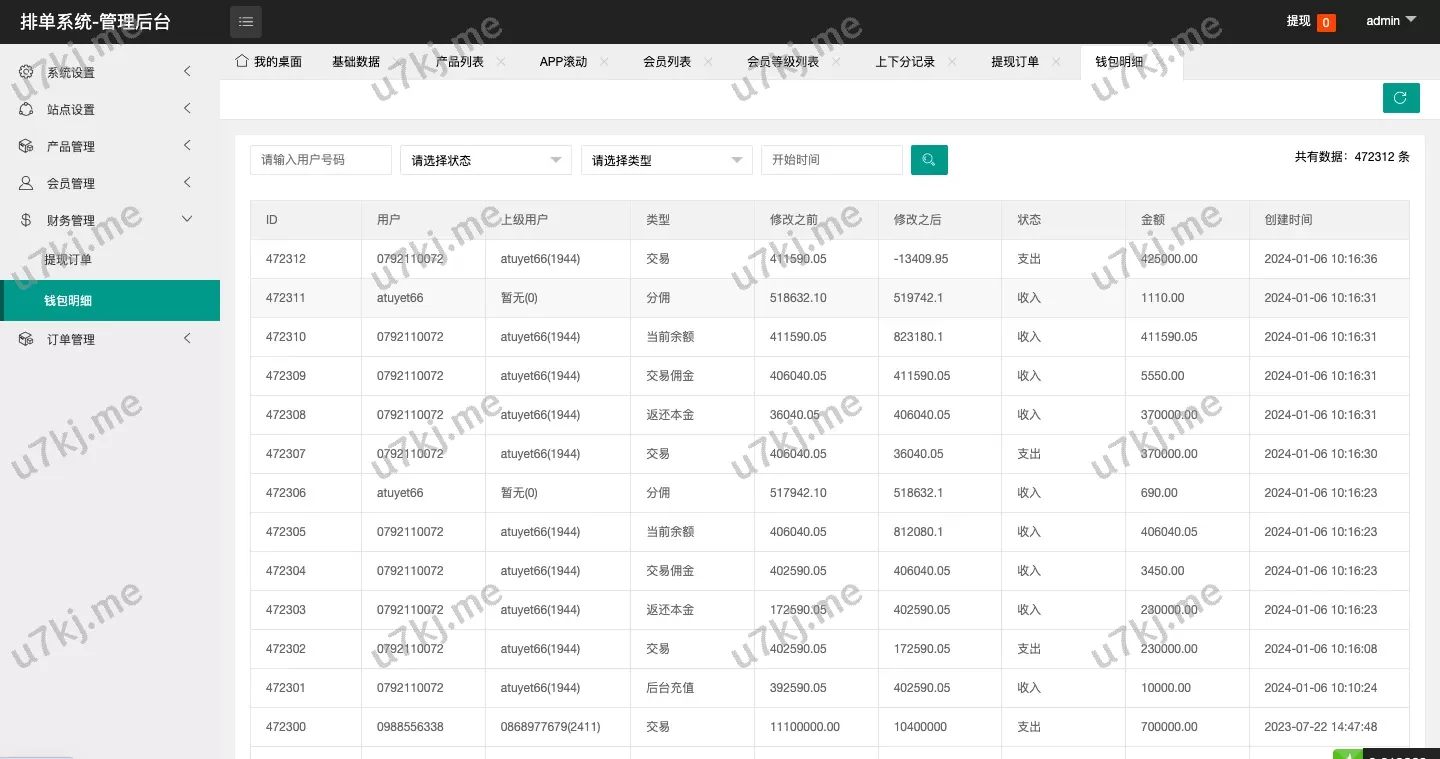The width and height of the screenshot is (1440, 759).
Task: Collapse the 财务管理 sidebar section
Action: pyautogui.click(x=109, y=220)
